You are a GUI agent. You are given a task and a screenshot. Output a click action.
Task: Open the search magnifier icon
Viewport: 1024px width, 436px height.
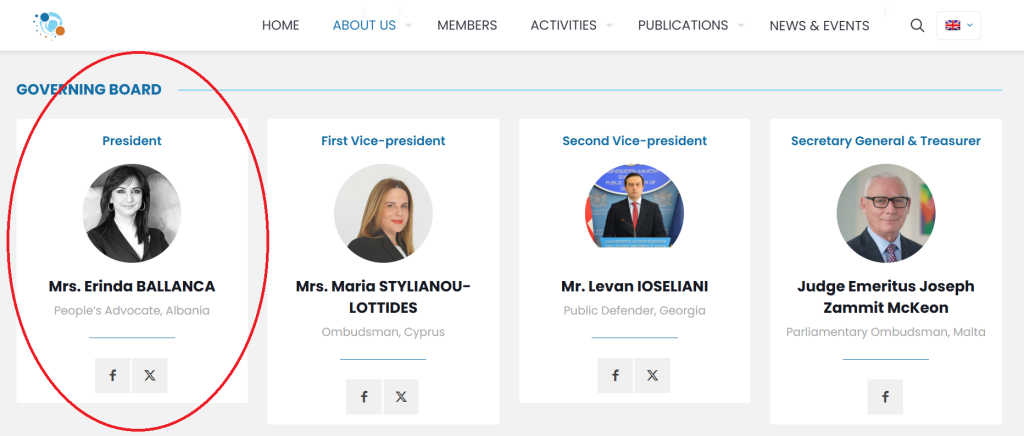pyautogui.click(x=917, y=26)
